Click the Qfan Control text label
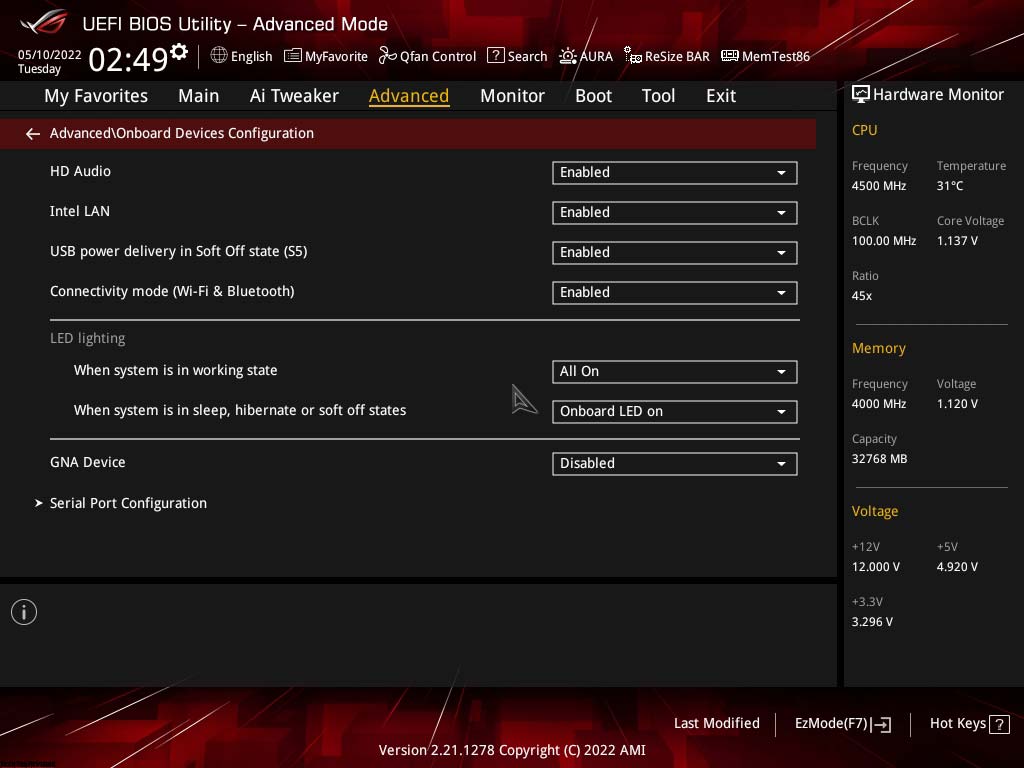 438,57
